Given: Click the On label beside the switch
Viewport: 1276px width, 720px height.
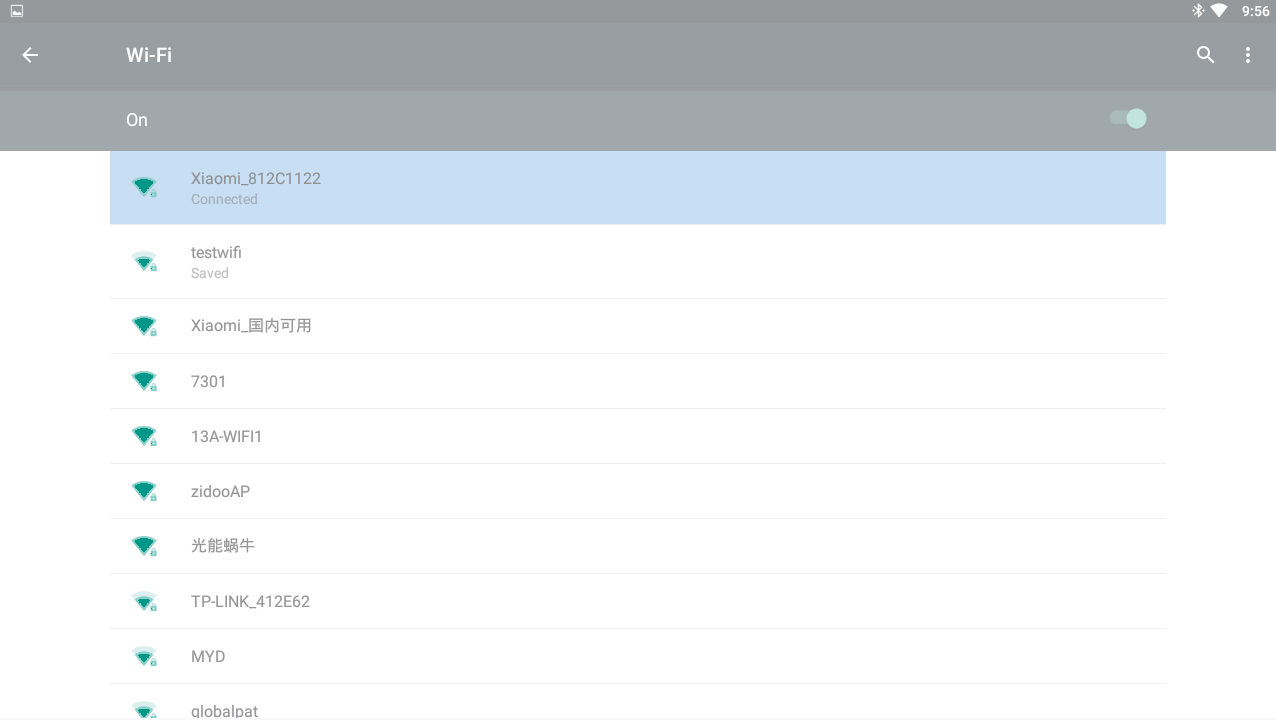Looking at the screenshot, I should [x=137, y=120].
